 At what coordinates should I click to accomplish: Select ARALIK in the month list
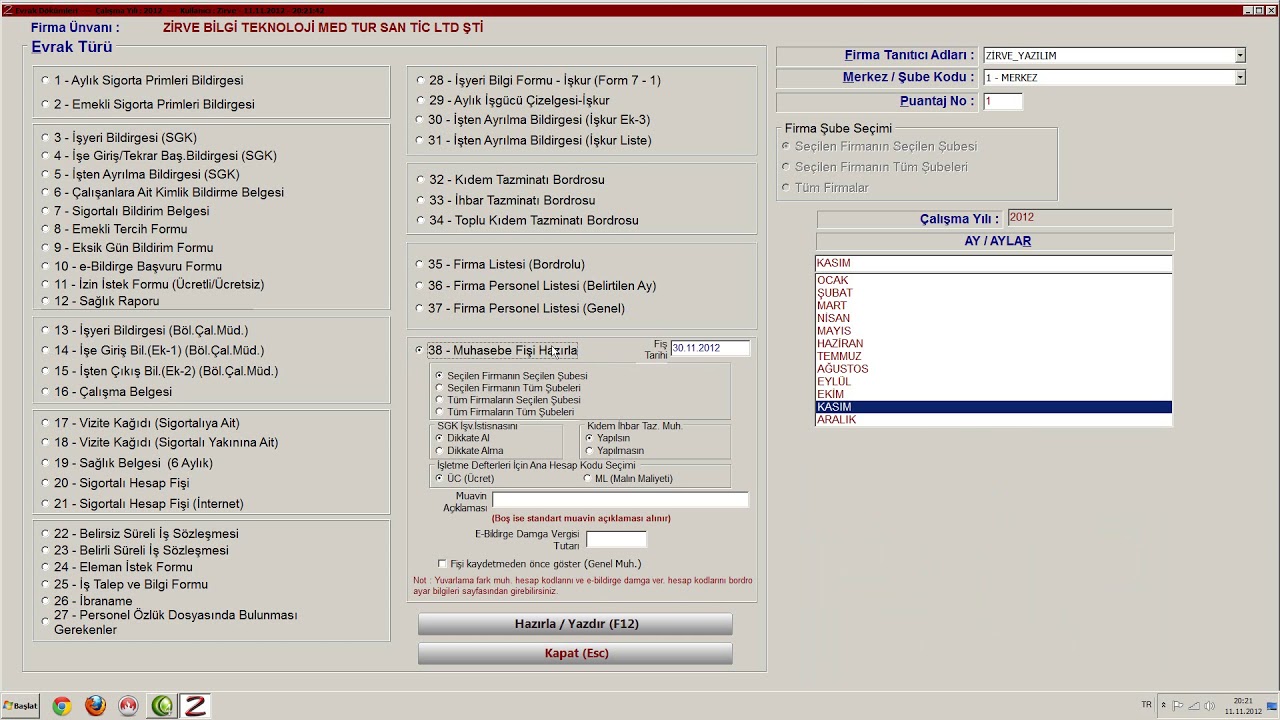(x=993, y=420)
